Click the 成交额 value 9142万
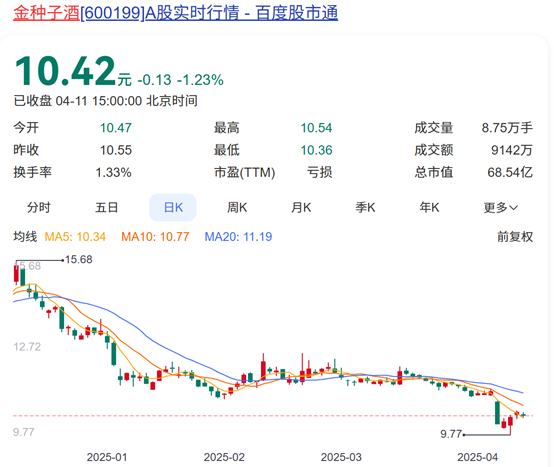This screenshot has height=467, width=554. tap(512, 150)
